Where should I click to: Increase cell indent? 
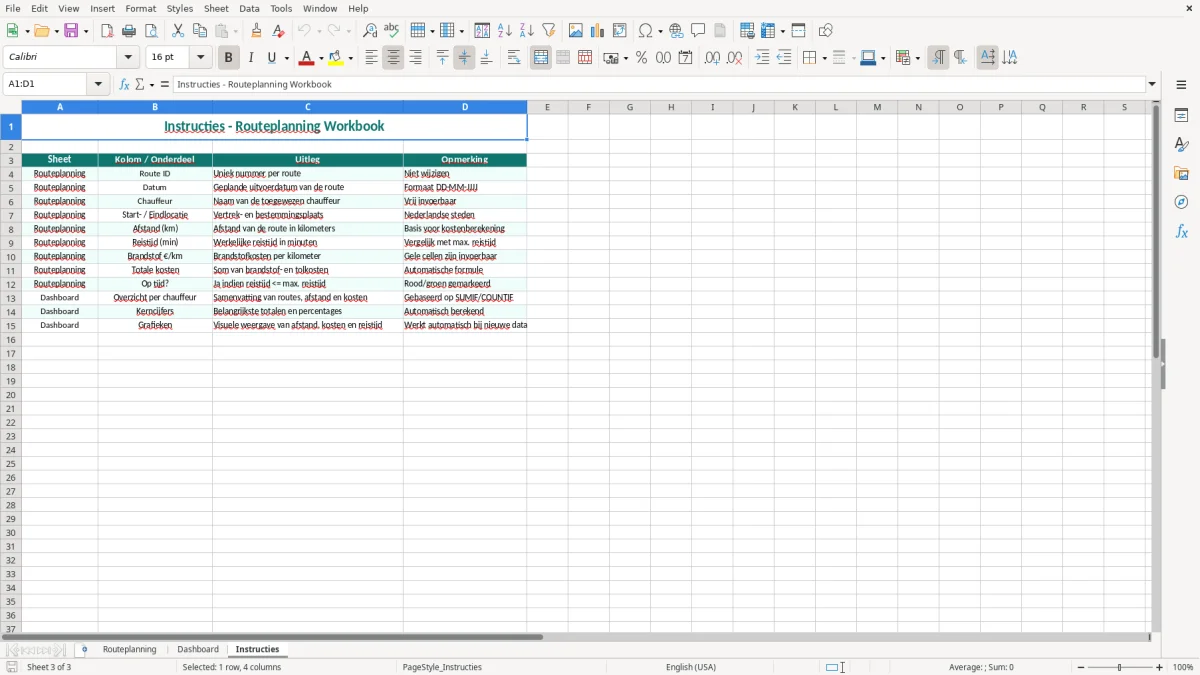tap(762, 58)
